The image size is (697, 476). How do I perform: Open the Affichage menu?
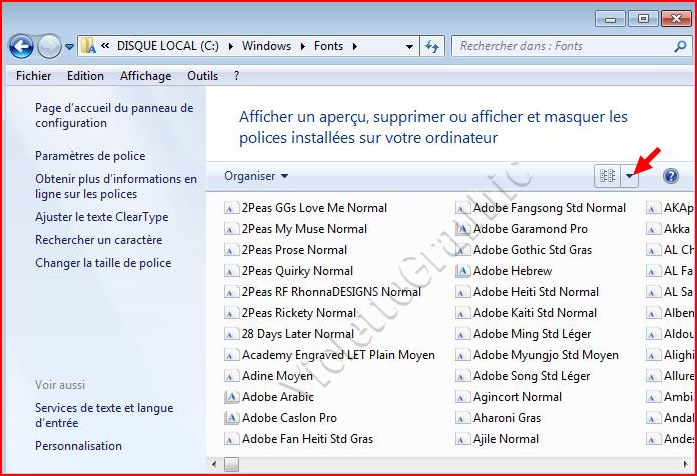[145, 75]
